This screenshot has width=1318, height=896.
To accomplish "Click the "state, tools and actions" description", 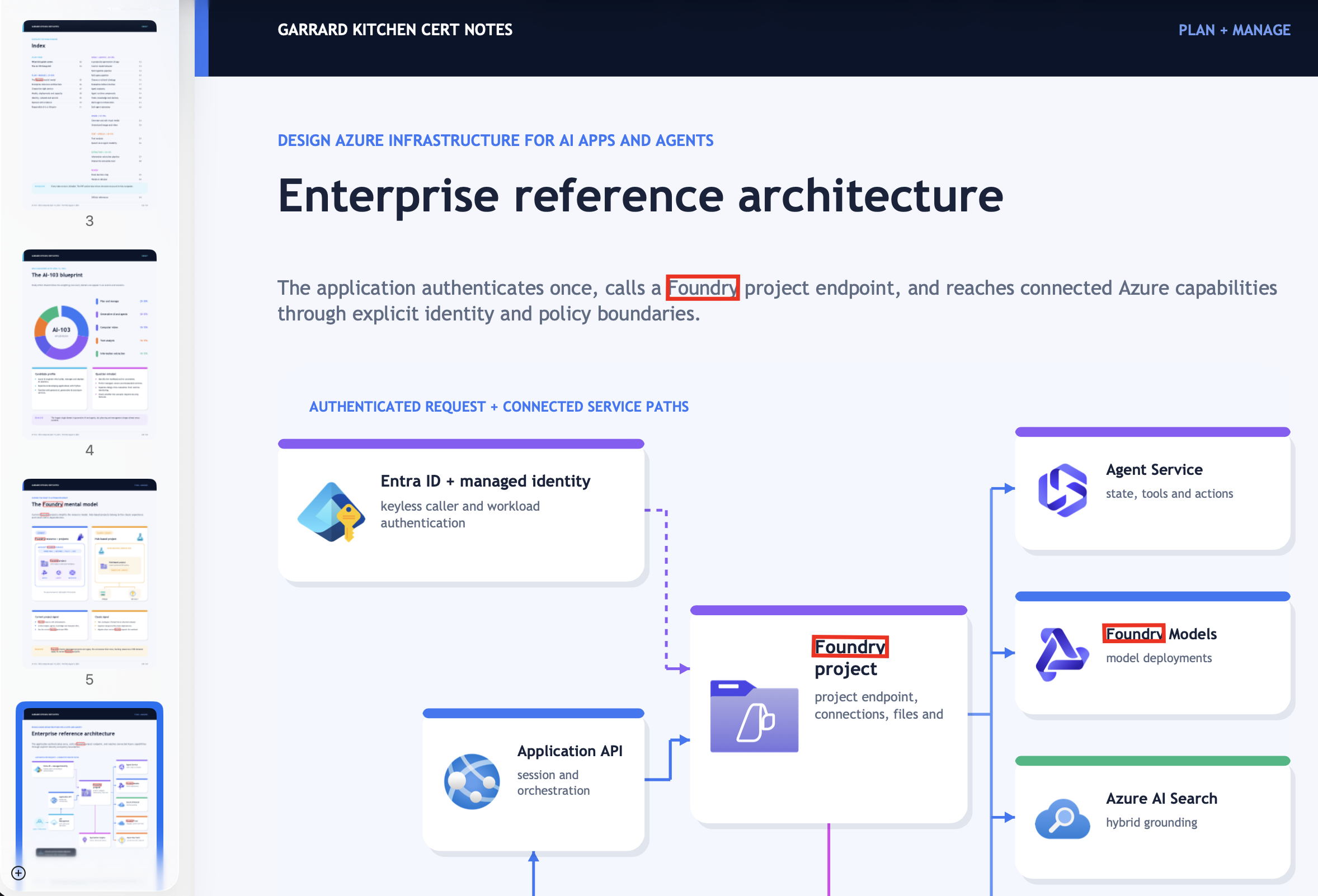I will click(x=1169, y=493).
